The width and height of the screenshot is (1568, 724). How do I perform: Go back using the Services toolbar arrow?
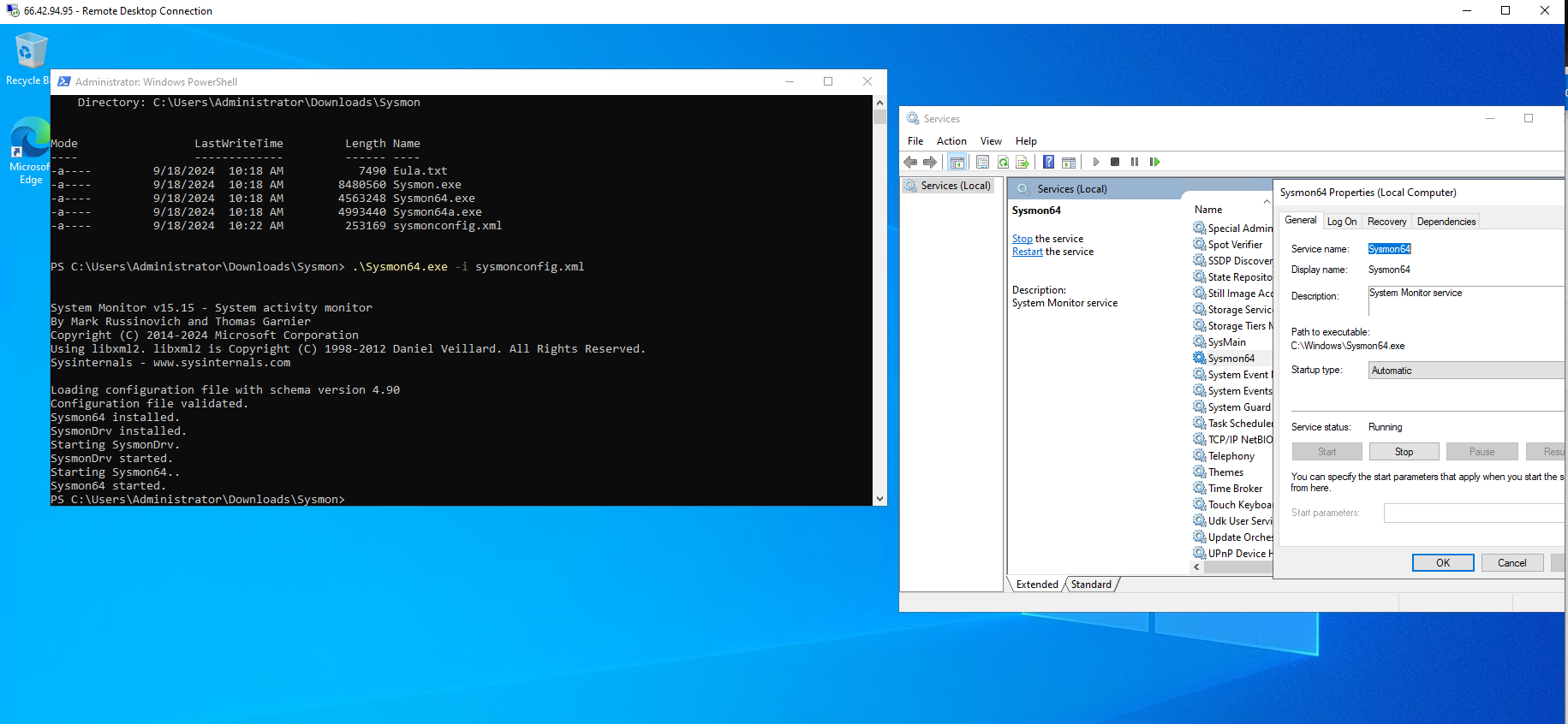tap(910, 162)
